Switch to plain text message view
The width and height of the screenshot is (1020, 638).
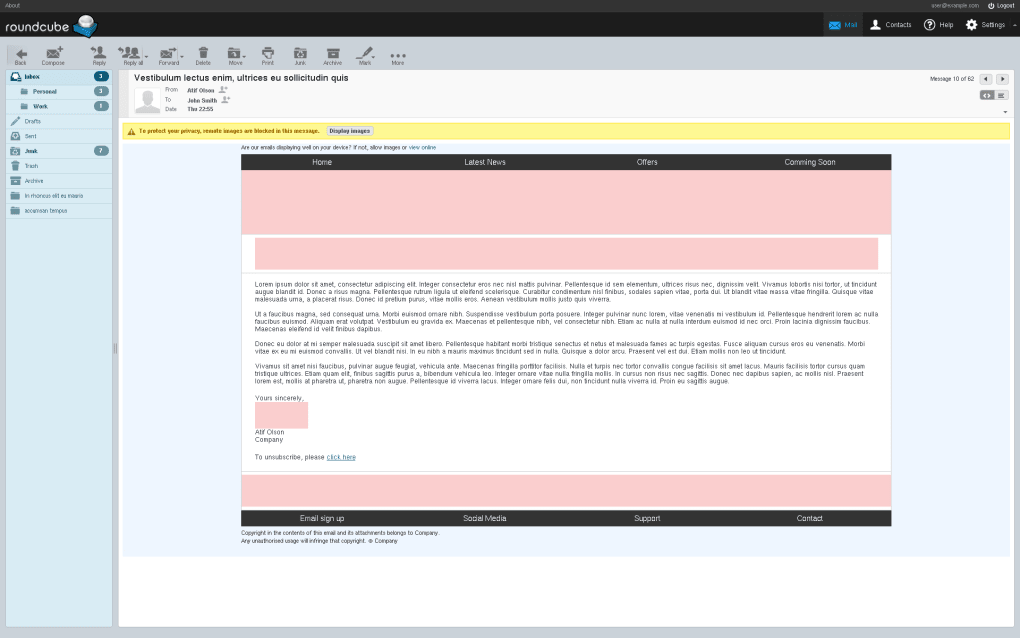pyautogui.click(x=1001, y=95)
